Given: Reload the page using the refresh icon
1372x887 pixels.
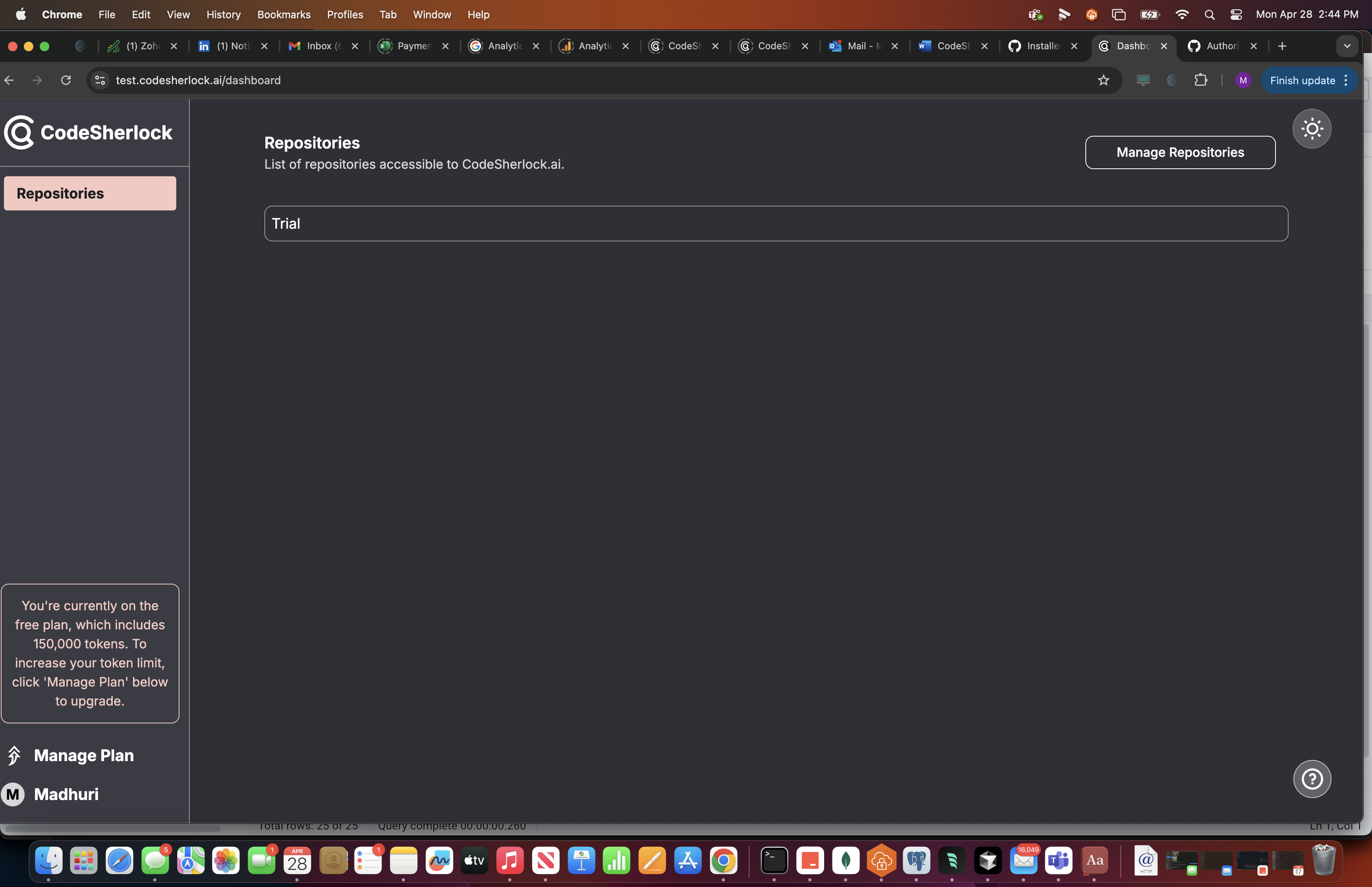Looking at the screenshot, I should (x=66, y=80).
